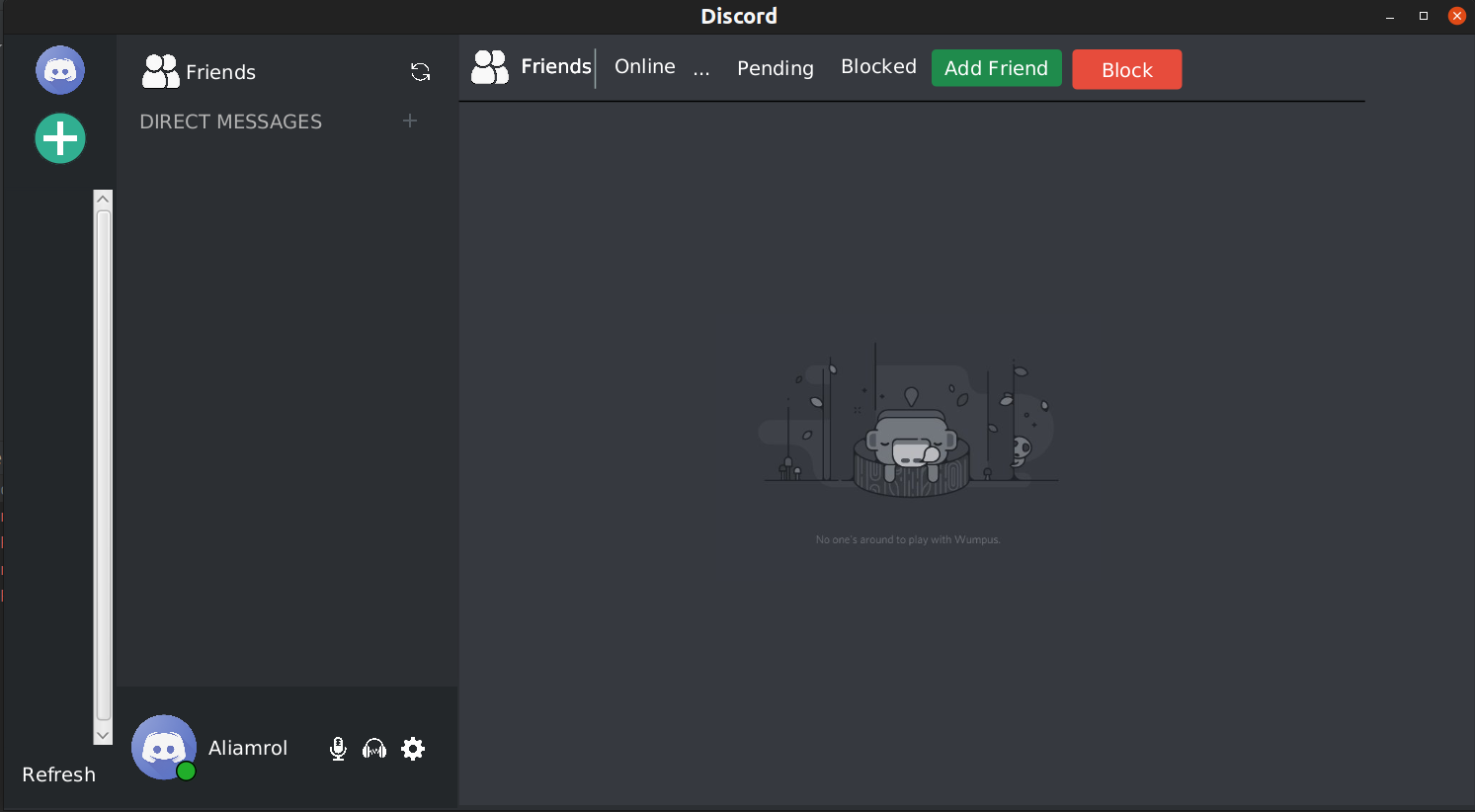Click the refresh arrows icon beside Friends
Image resolution: width=1475 pixels, height=812 pixels.
421,72
